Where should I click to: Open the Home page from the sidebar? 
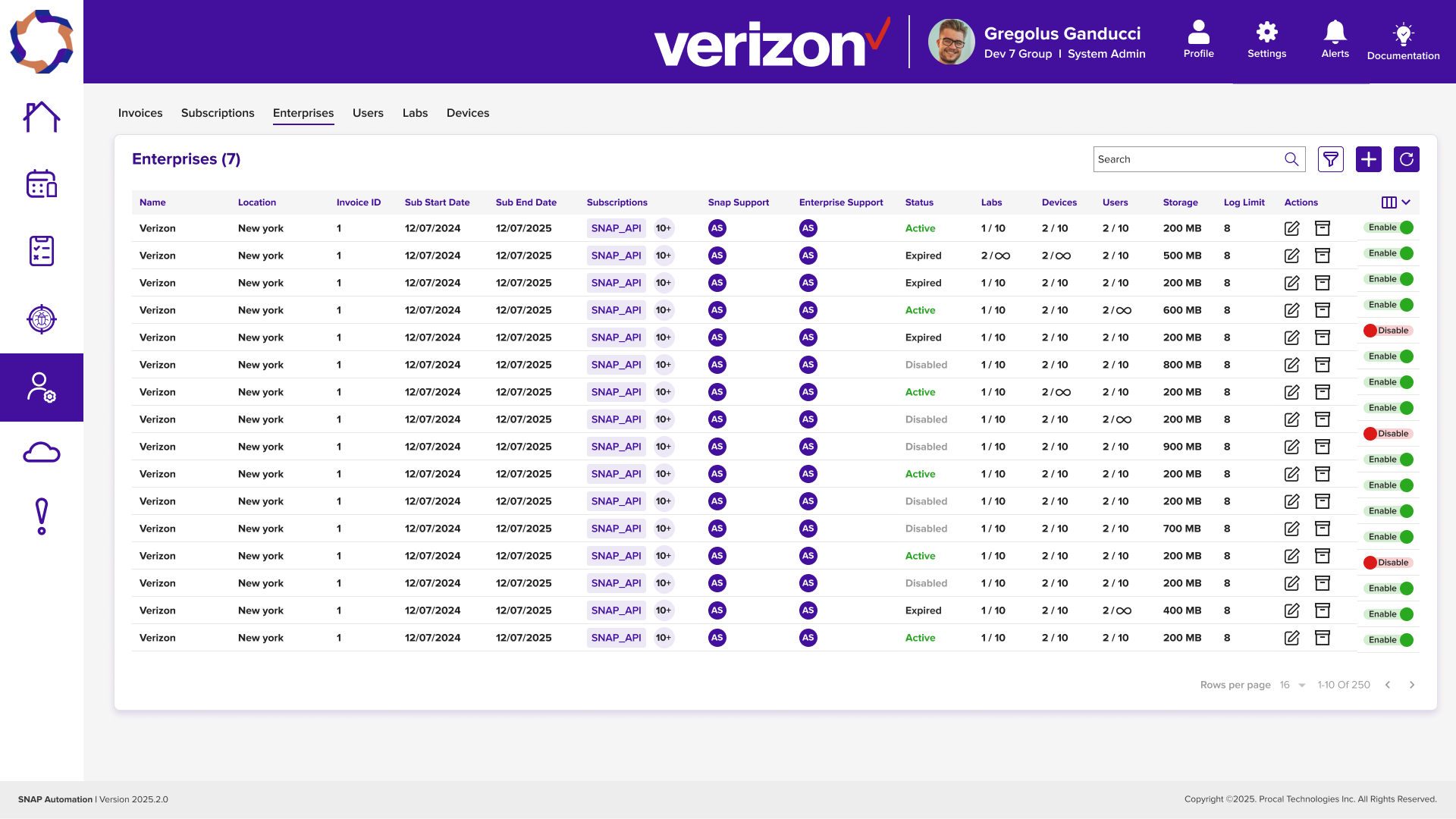tap(42, 117)
